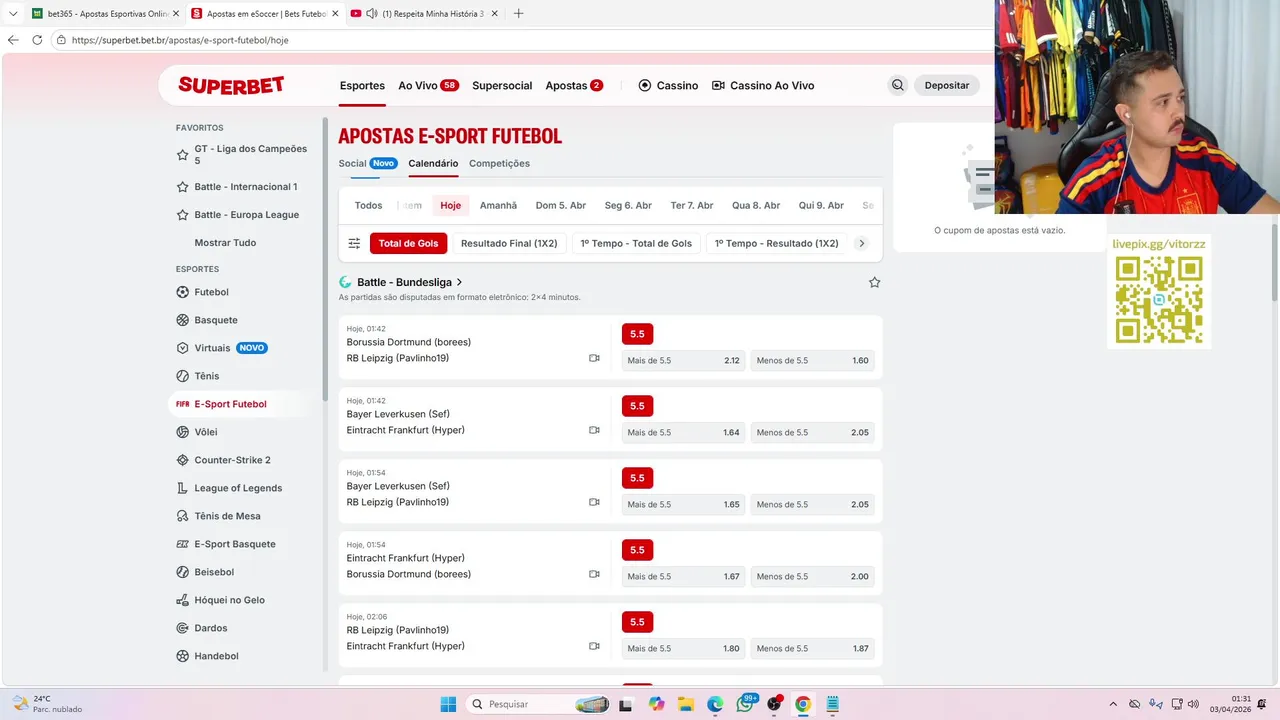
Task: Click the Windows taskbar search box
Action: (x=538, y=704)
